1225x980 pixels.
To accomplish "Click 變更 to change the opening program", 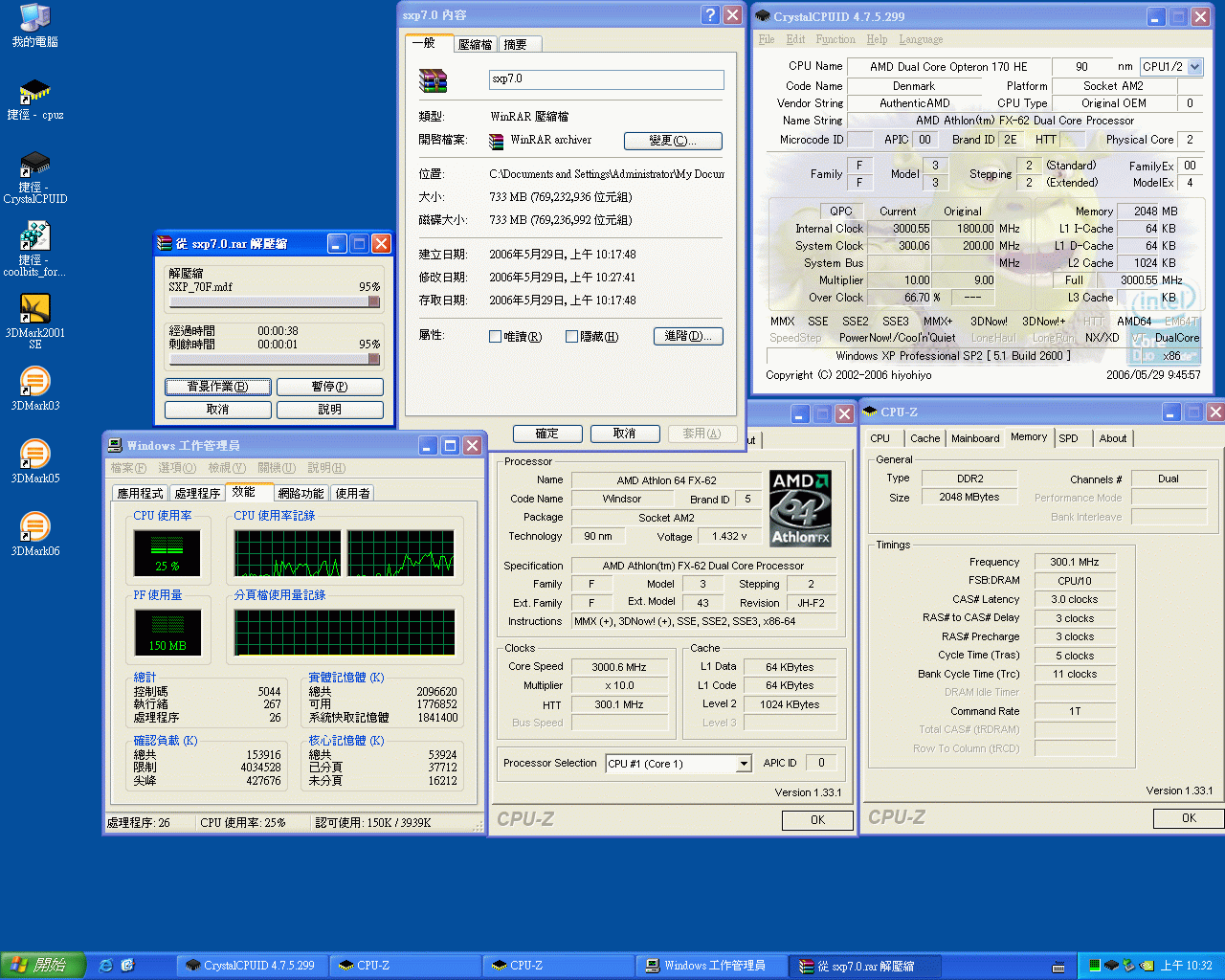I will 673,141.
